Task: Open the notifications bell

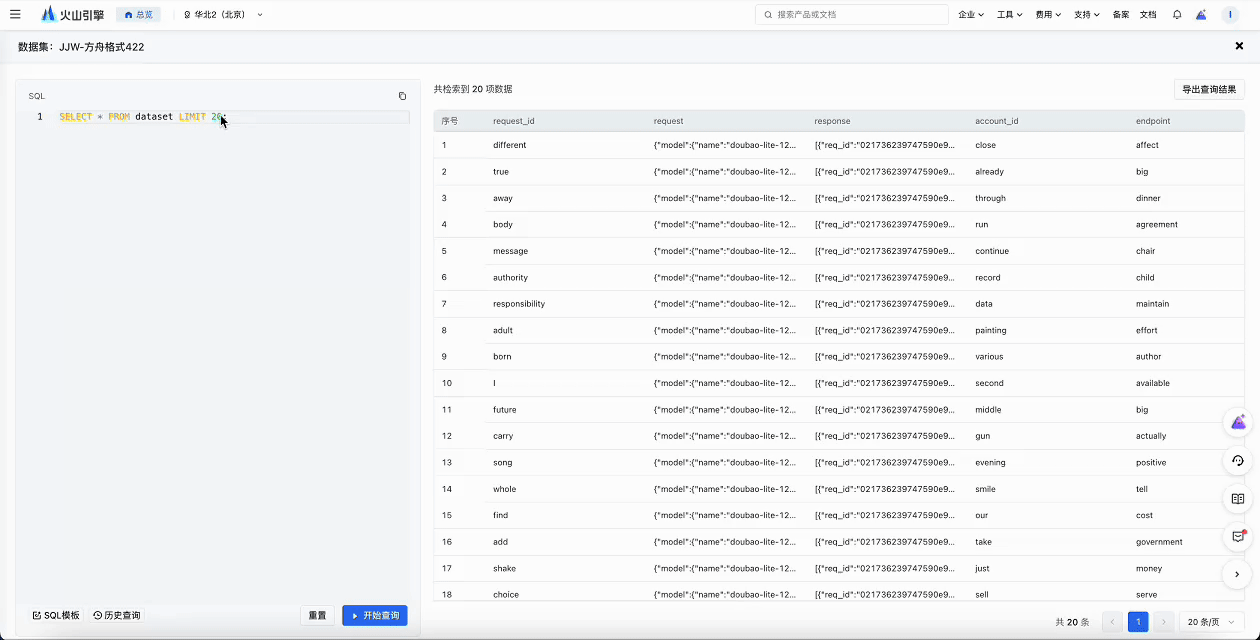Action: pos(1177,15)
